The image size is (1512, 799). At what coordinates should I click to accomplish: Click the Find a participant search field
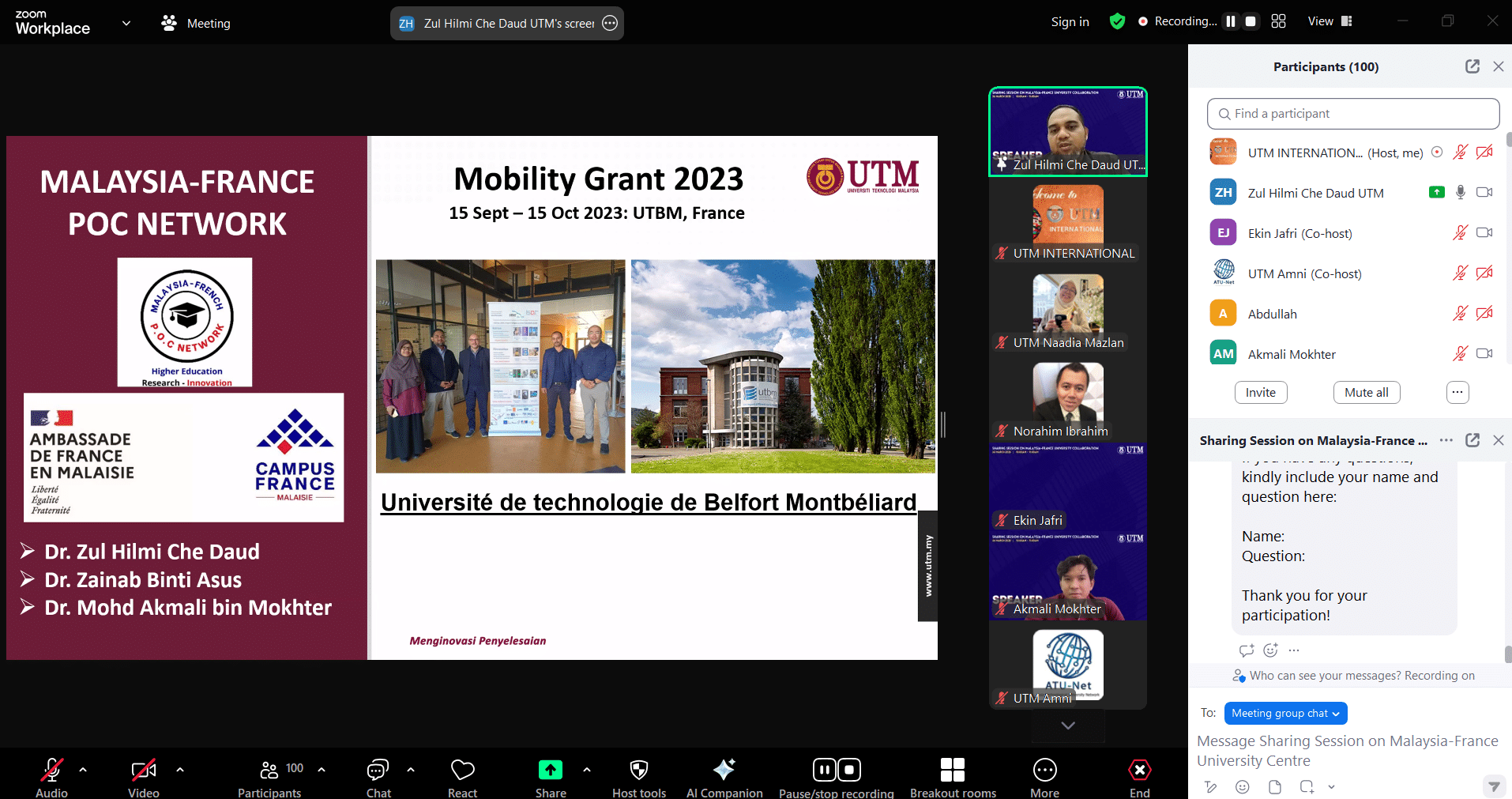click(1353, 114)
